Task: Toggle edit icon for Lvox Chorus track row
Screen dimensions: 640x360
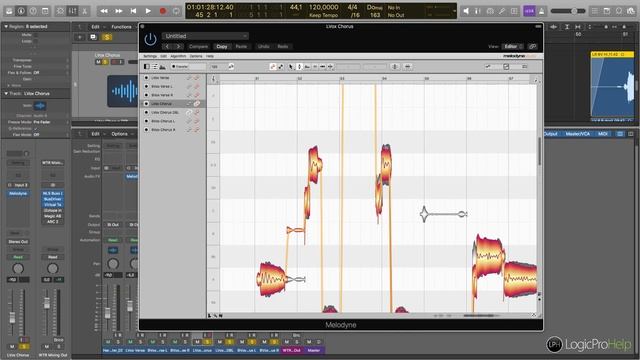Action: tap(197, 104)
